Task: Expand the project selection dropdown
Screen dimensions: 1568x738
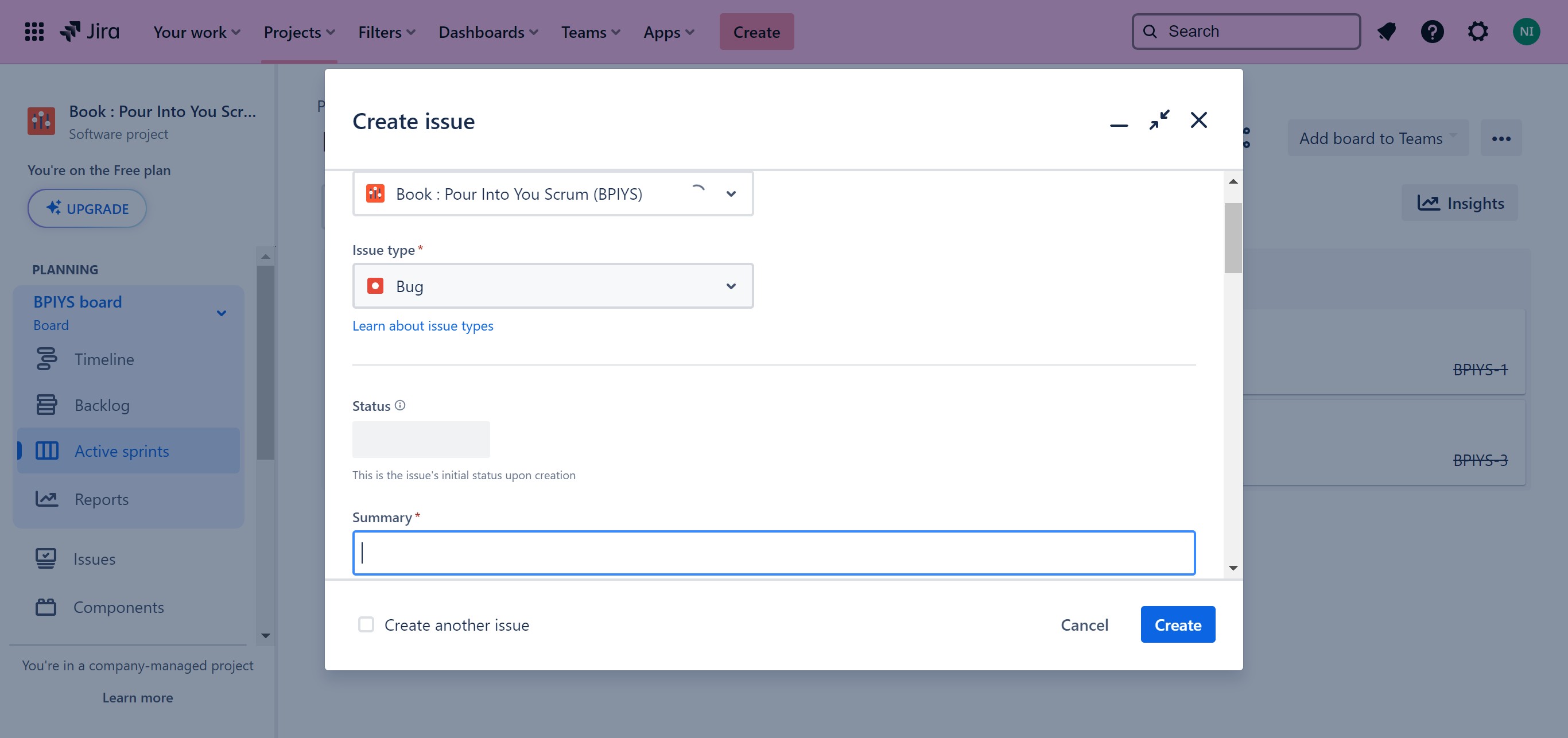Action: pyautogui.click(x=731, y=193)
